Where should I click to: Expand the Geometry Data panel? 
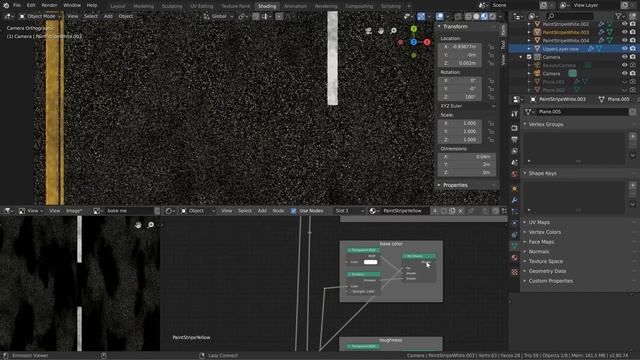point(525,271)
